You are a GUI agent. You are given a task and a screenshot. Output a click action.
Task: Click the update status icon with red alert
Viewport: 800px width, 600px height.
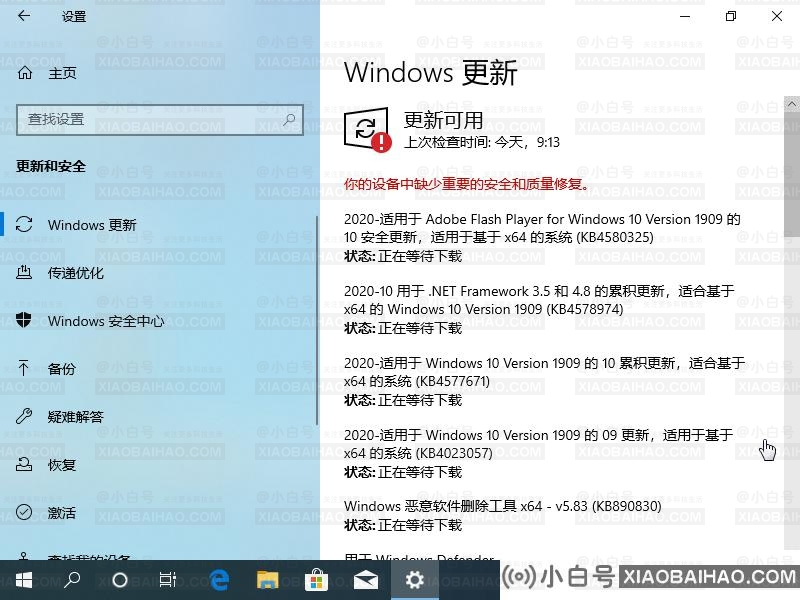coord(367,130)
